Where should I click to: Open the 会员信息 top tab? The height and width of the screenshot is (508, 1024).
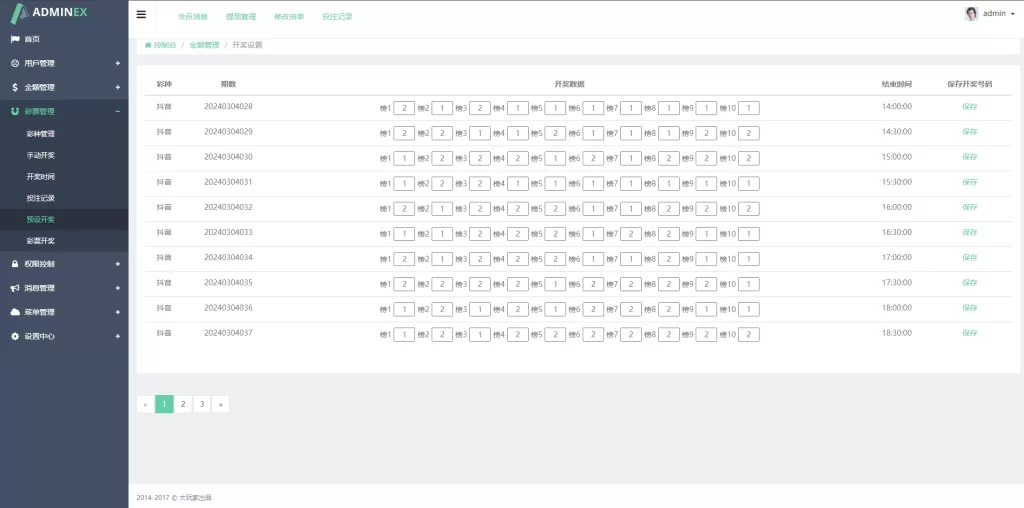(192, 17)
